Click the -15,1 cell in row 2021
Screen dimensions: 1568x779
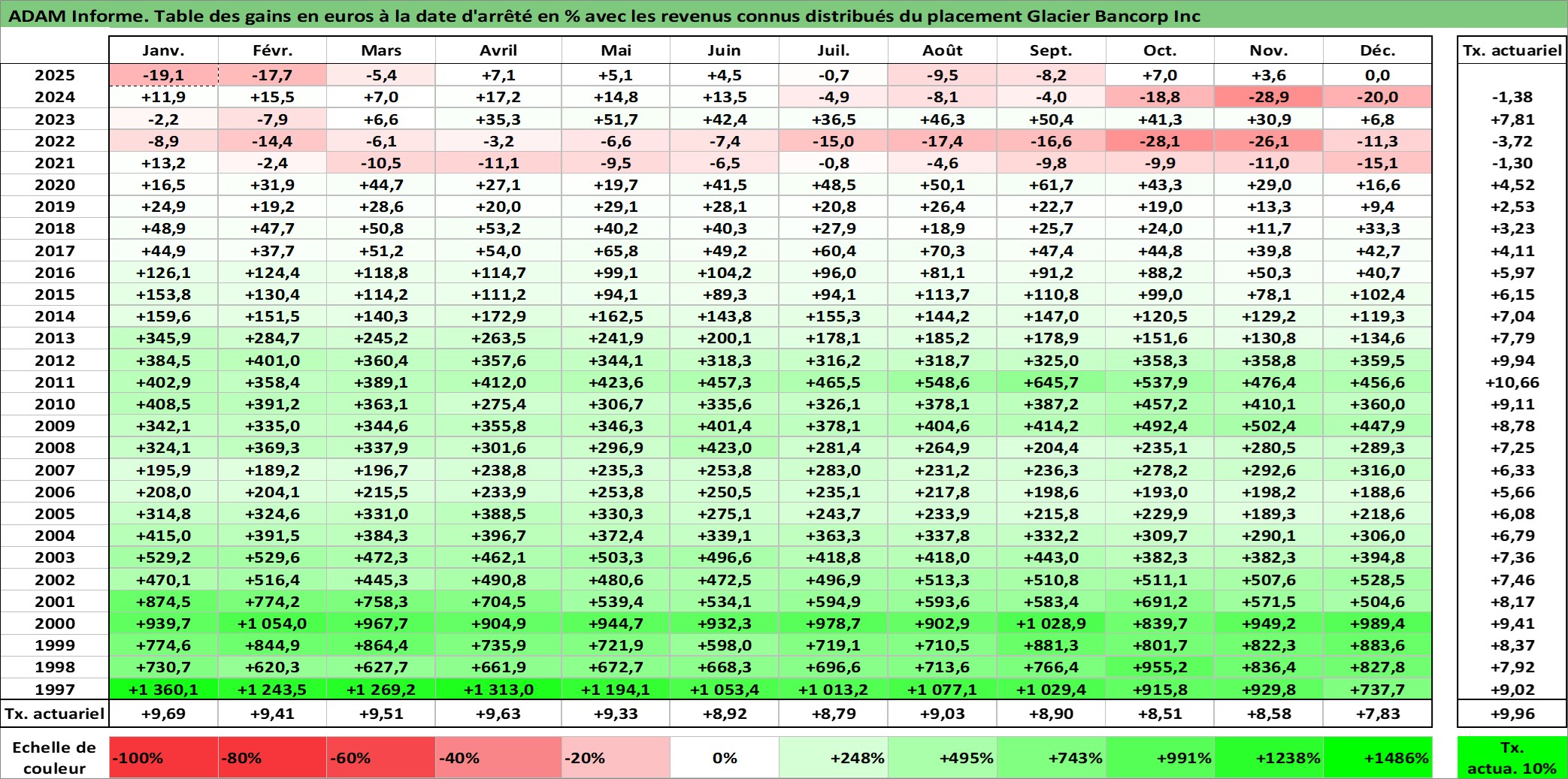point(1377,163)
